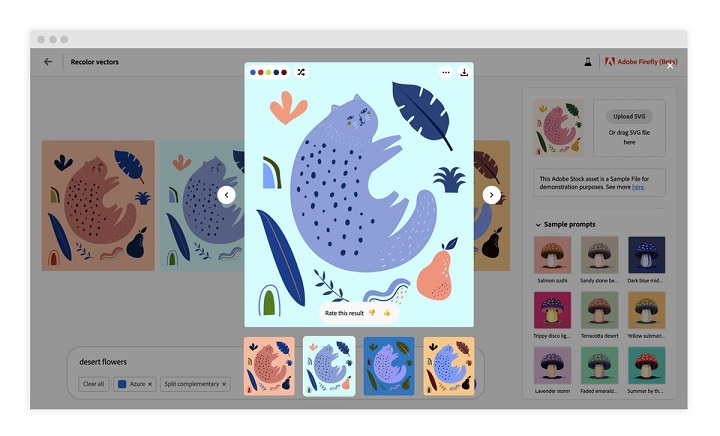The height and width of the screenshot is (436, 720).
Task: Download the recolored result
Action: pos(464,72)
